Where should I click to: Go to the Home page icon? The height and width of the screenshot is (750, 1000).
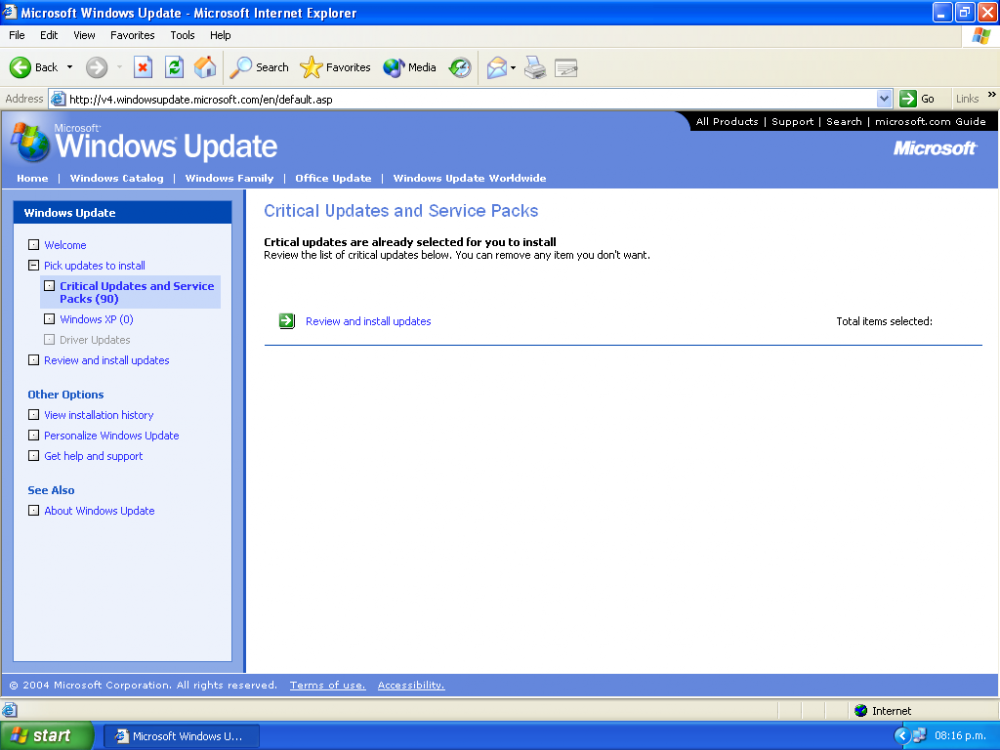click(205, 67)
